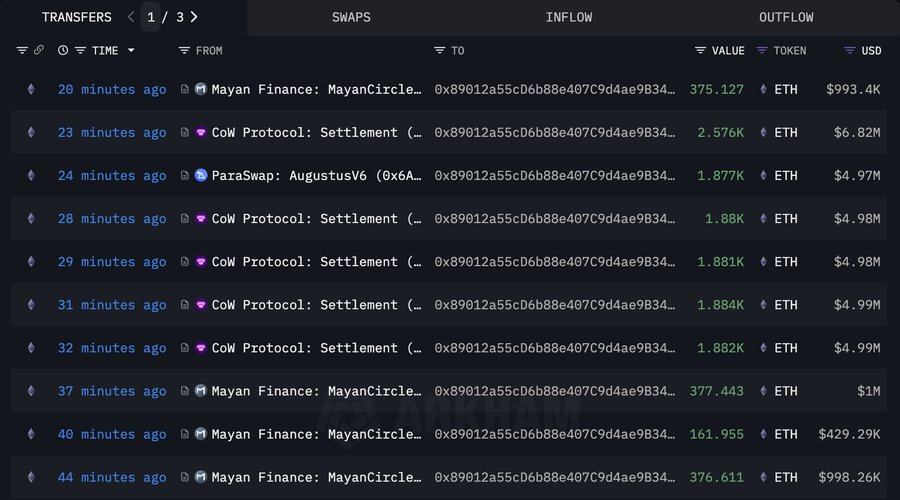900x500 pixels.
Task: Expand the TIME sort dropdown arrow
Action: (131, 50)
